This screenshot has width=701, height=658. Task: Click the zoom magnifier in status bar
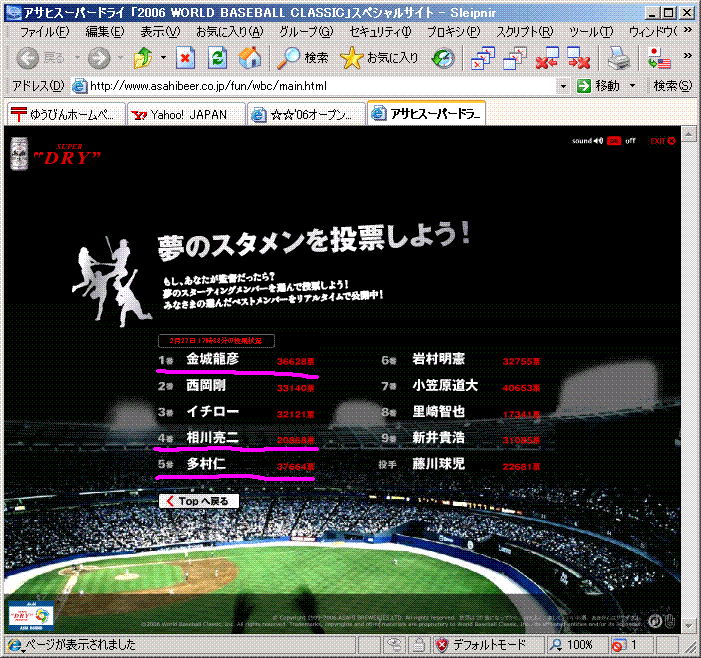click(x=556, y=645)
